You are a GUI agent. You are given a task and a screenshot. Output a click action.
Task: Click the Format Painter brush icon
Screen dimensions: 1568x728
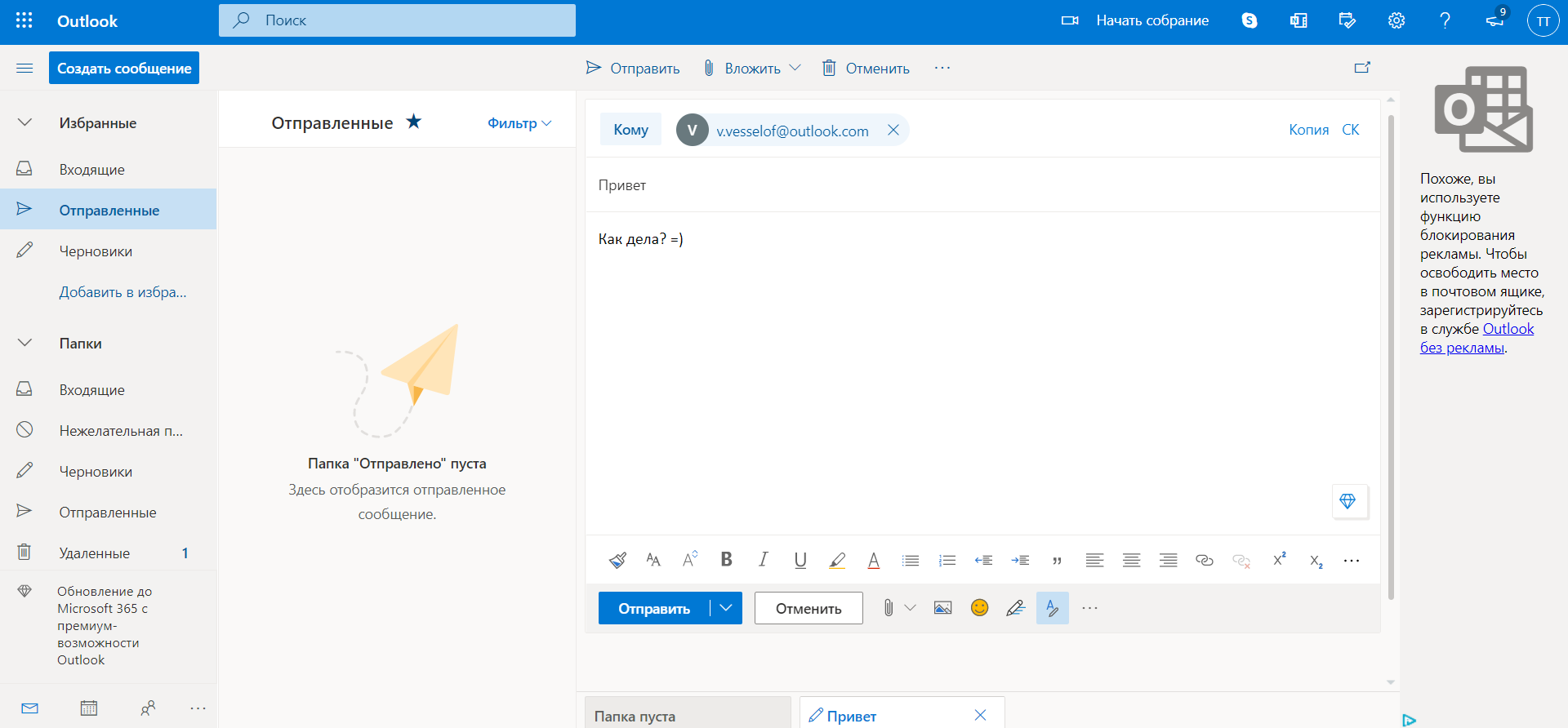[x=617, y=560]
